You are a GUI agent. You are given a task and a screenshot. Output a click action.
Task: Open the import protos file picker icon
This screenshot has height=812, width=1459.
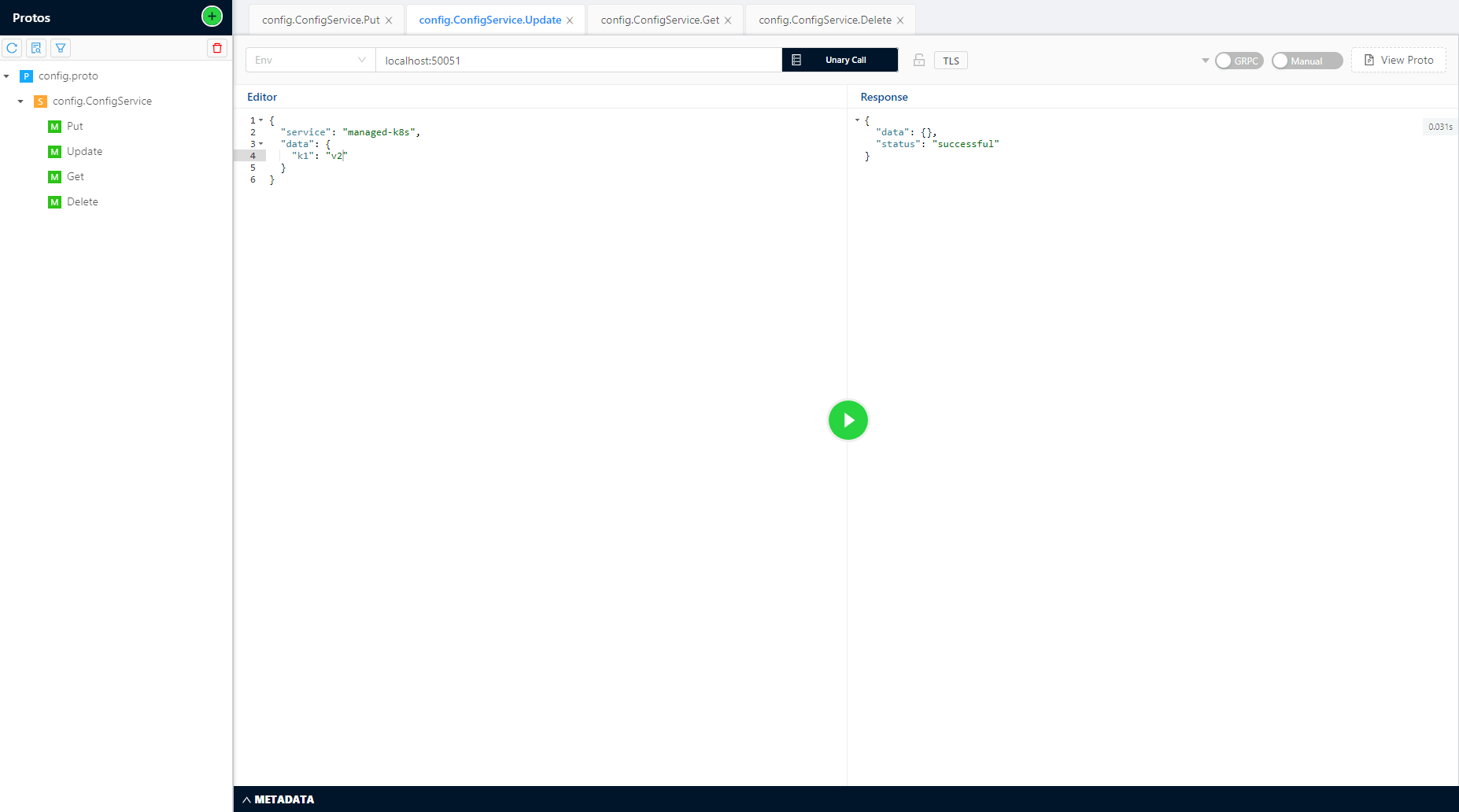tap(35, 48)
